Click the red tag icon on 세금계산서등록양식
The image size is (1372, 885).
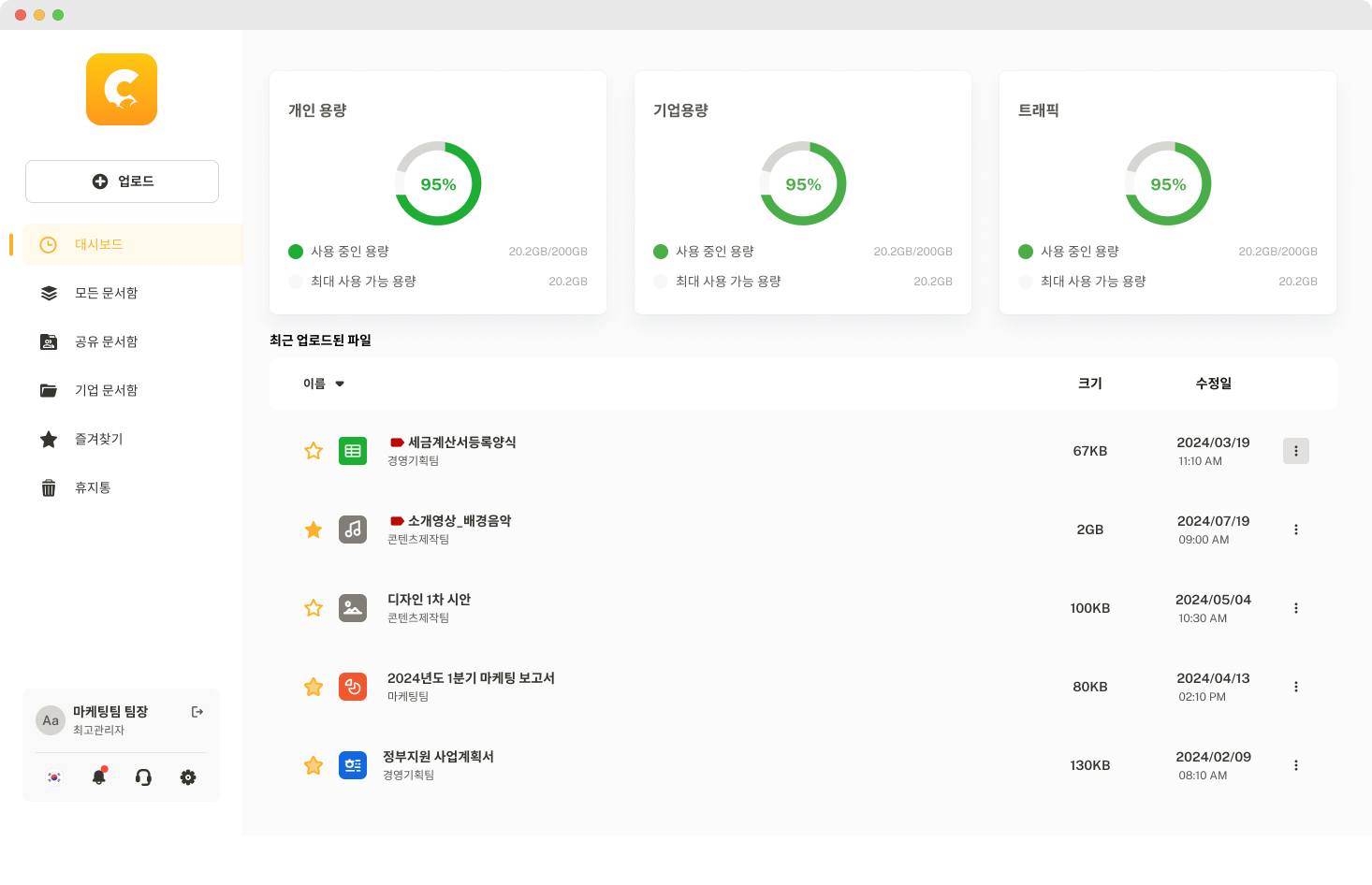tap(397, 442)
